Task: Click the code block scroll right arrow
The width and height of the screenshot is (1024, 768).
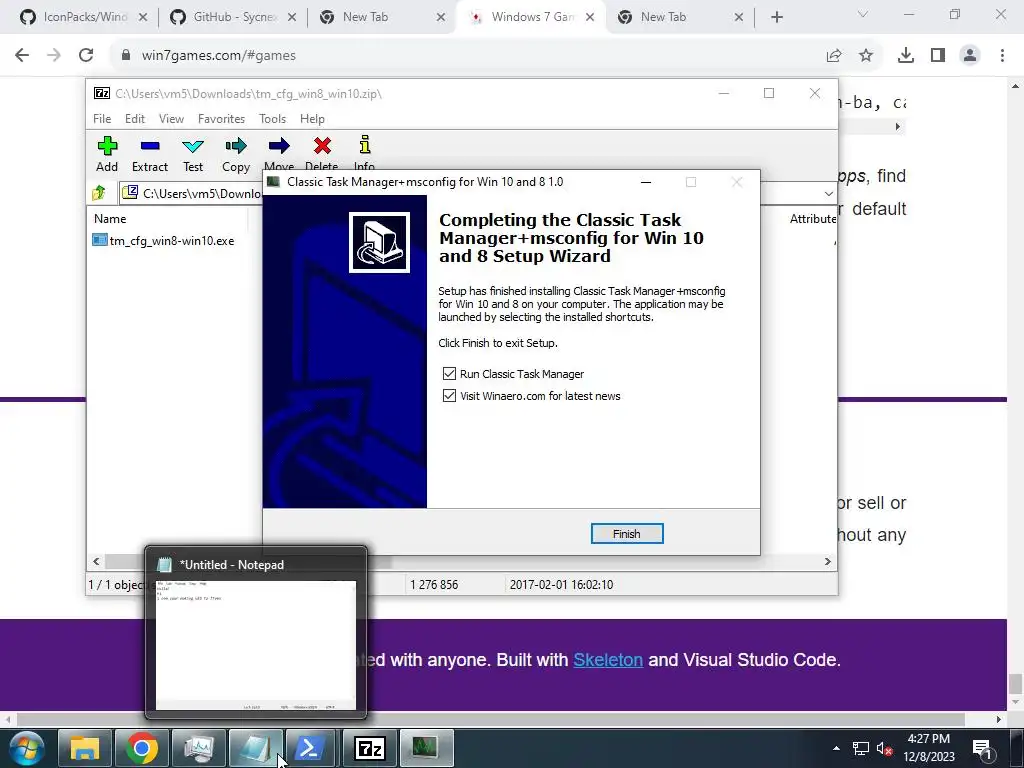Action: [x=898, y=126]
